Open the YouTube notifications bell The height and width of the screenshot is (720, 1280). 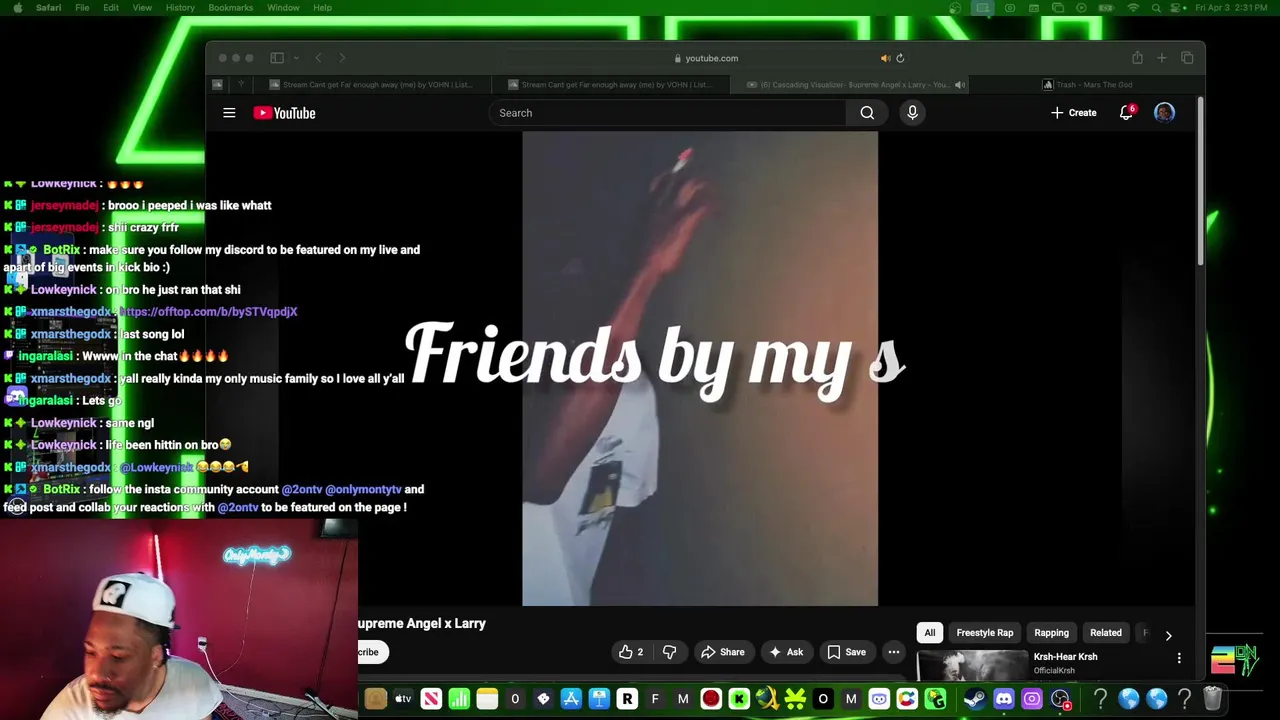[x=1126, y=113]
